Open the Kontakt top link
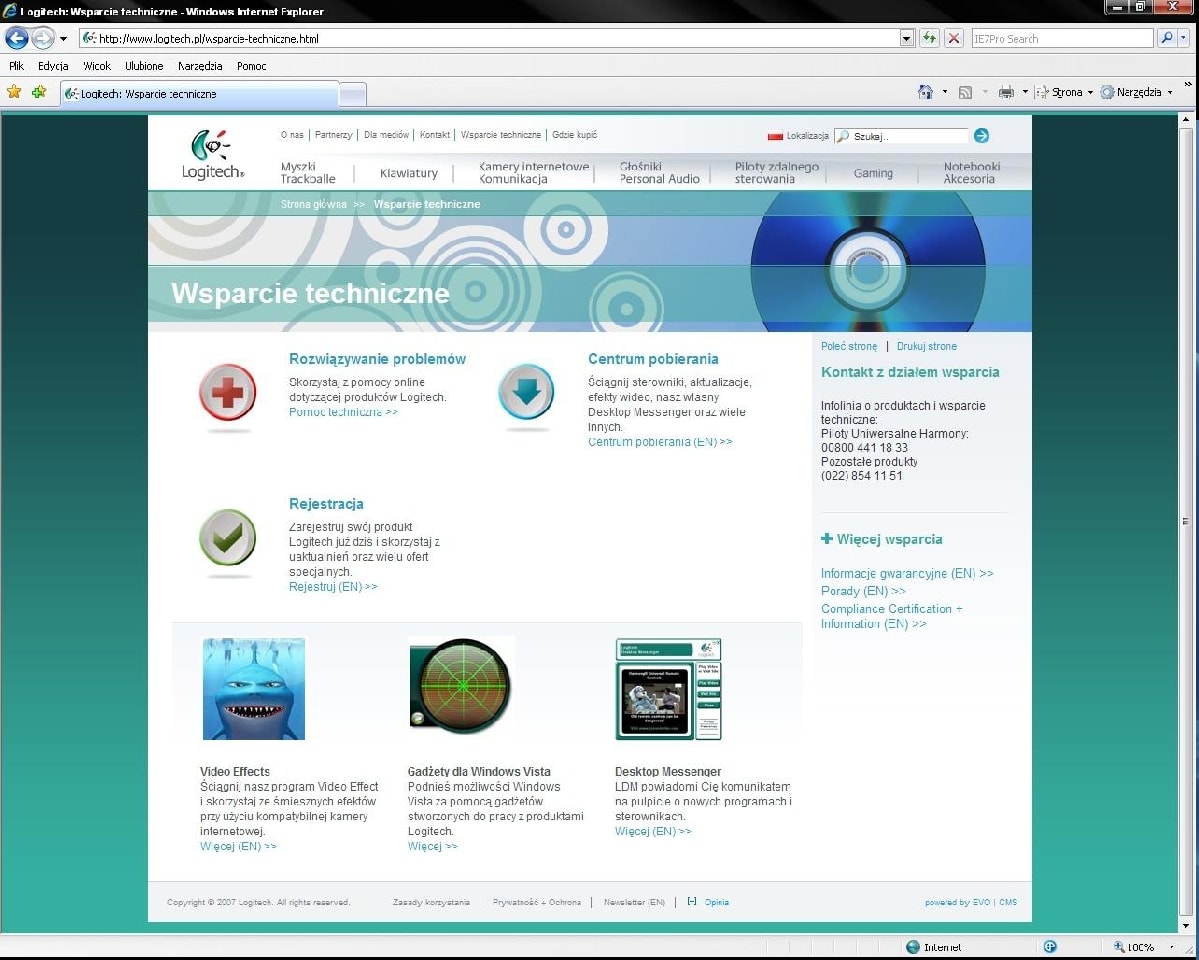The width and height of the screenshot is (1199, 960). [434, 135]
